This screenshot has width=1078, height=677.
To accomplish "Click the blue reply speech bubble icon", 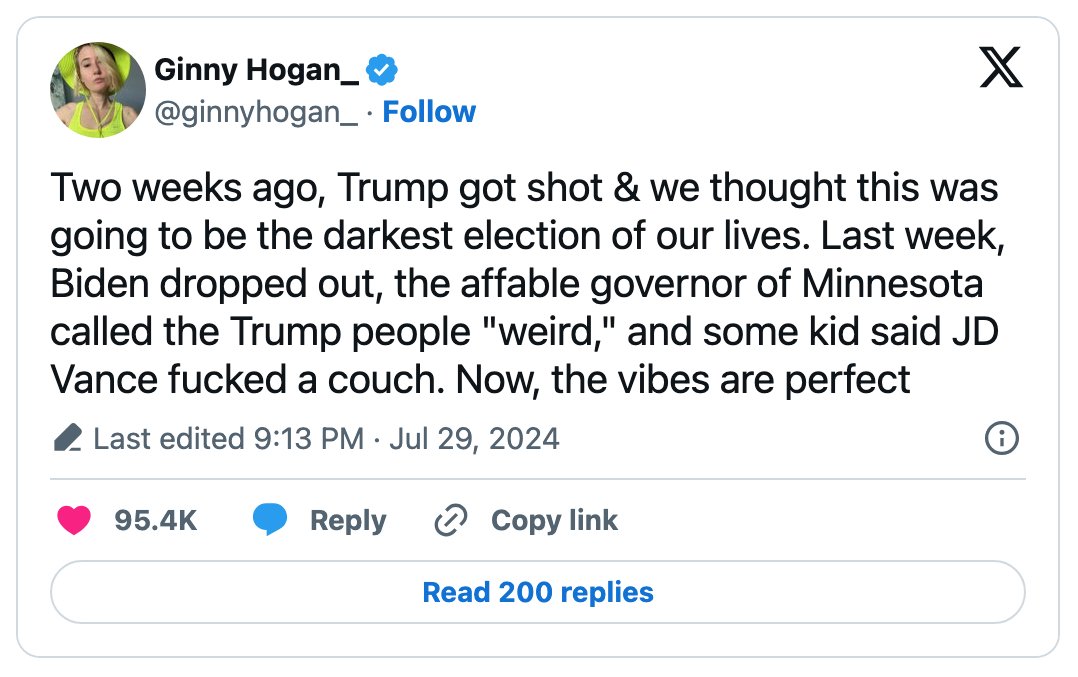I will click(x=270, y=520).
